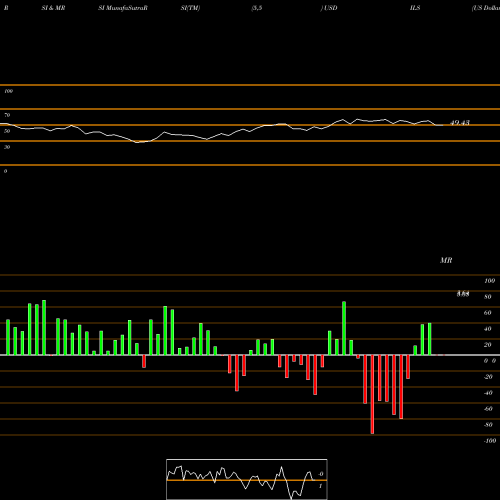Click the white RSI line's lowest dip
The height and width of the screenshot is (500, 500).
point(137,142)
